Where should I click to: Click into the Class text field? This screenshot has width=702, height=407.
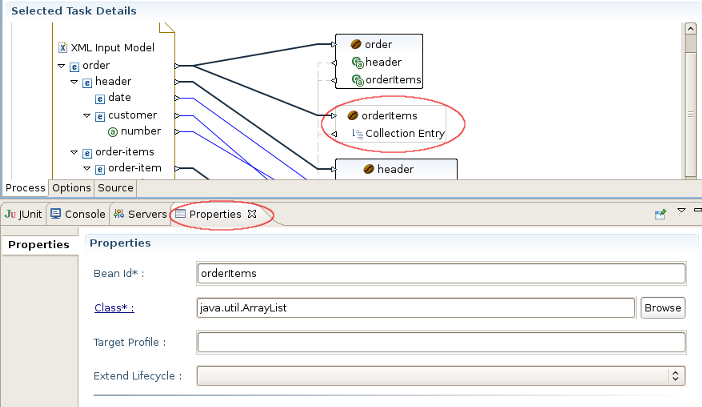click(x=415, y=308)
